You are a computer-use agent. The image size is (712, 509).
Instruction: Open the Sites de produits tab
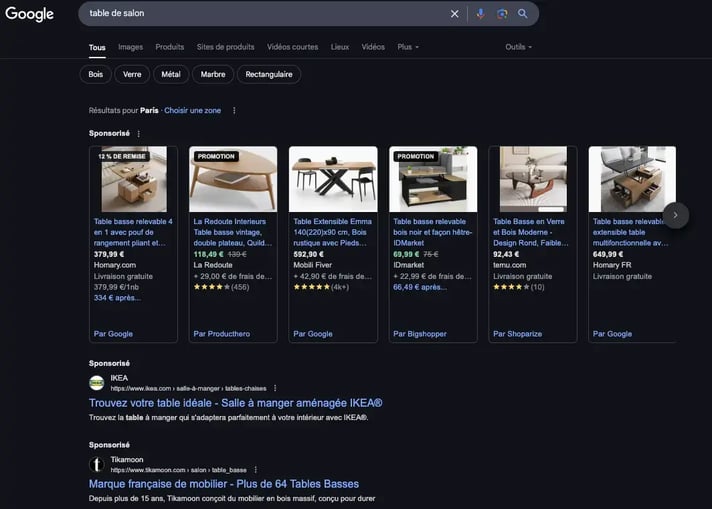click(x=226, y=47)
